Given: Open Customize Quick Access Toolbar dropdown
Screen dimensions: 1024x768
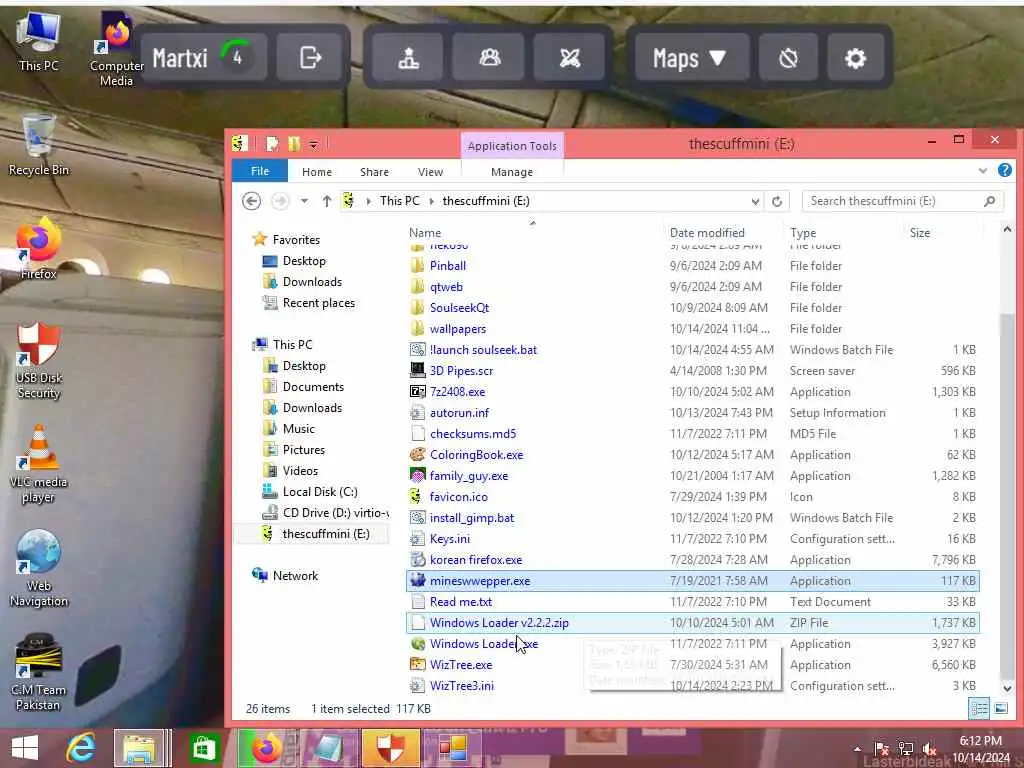Looking at the screenshot, I should tap(313, 144).
